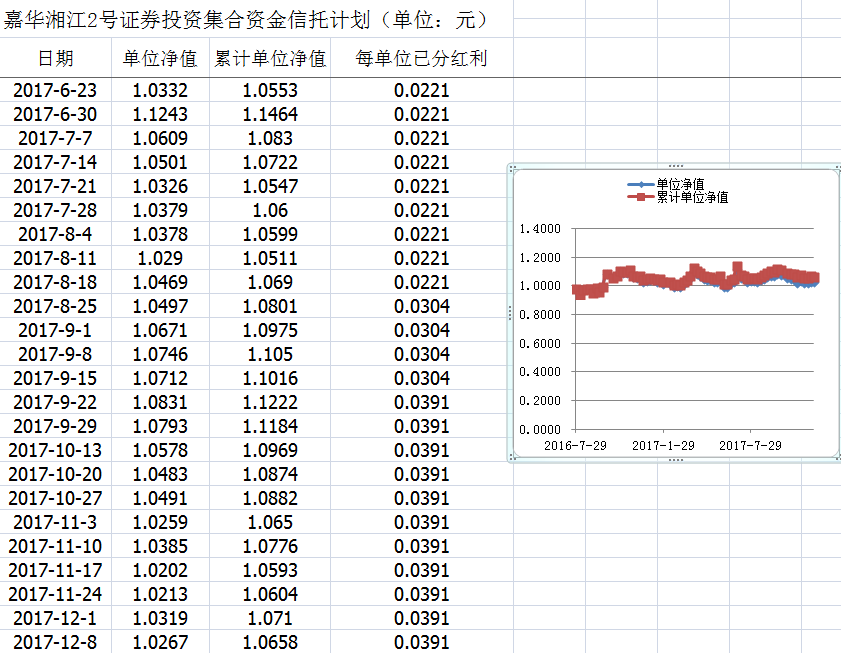Click the chart's bottom edge resize handle
The width and height of the screenshot is (841, 653).
point(675,460)
